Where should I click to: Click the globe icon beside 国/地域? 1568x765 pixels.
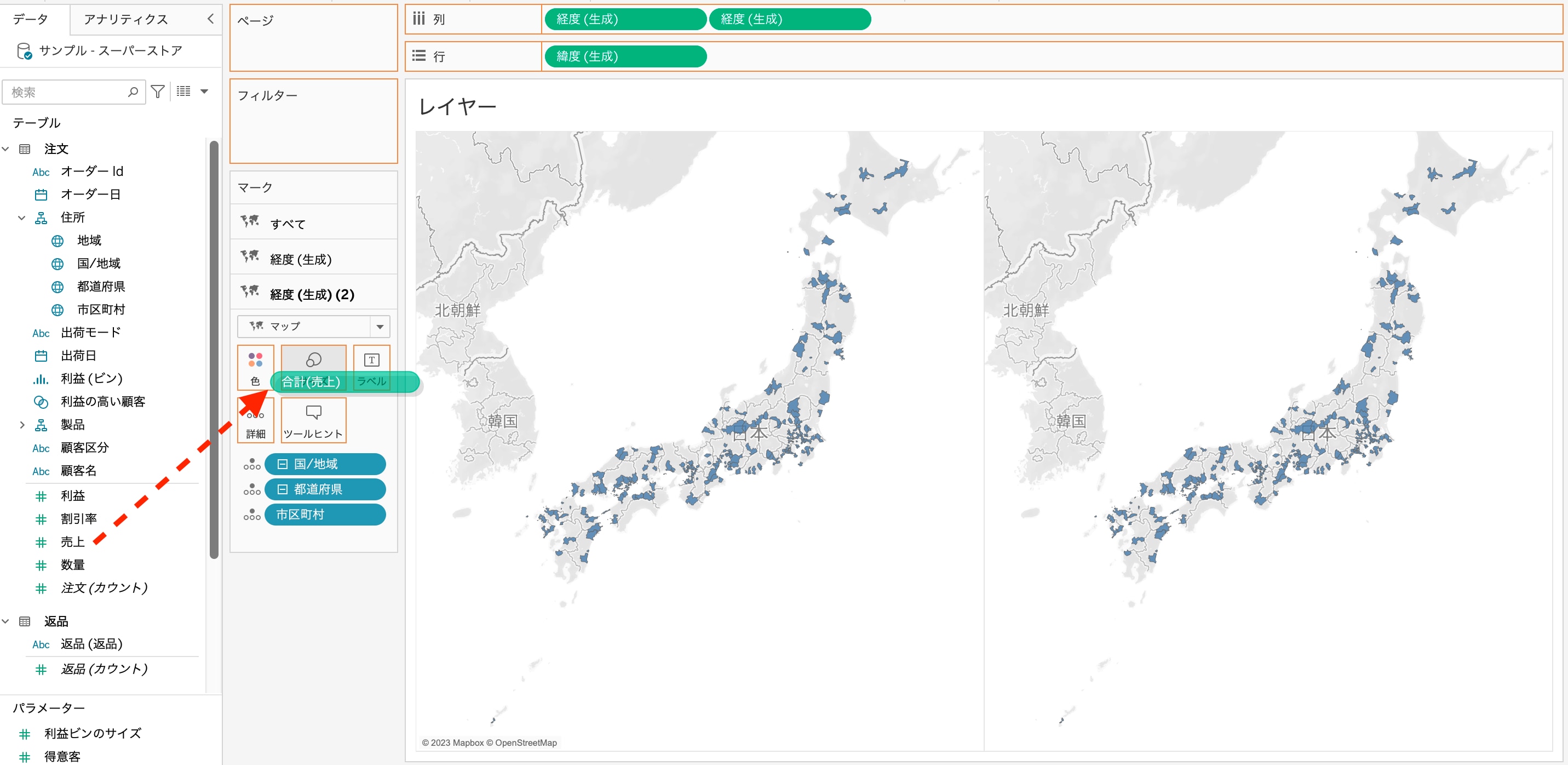coord(57,264)
